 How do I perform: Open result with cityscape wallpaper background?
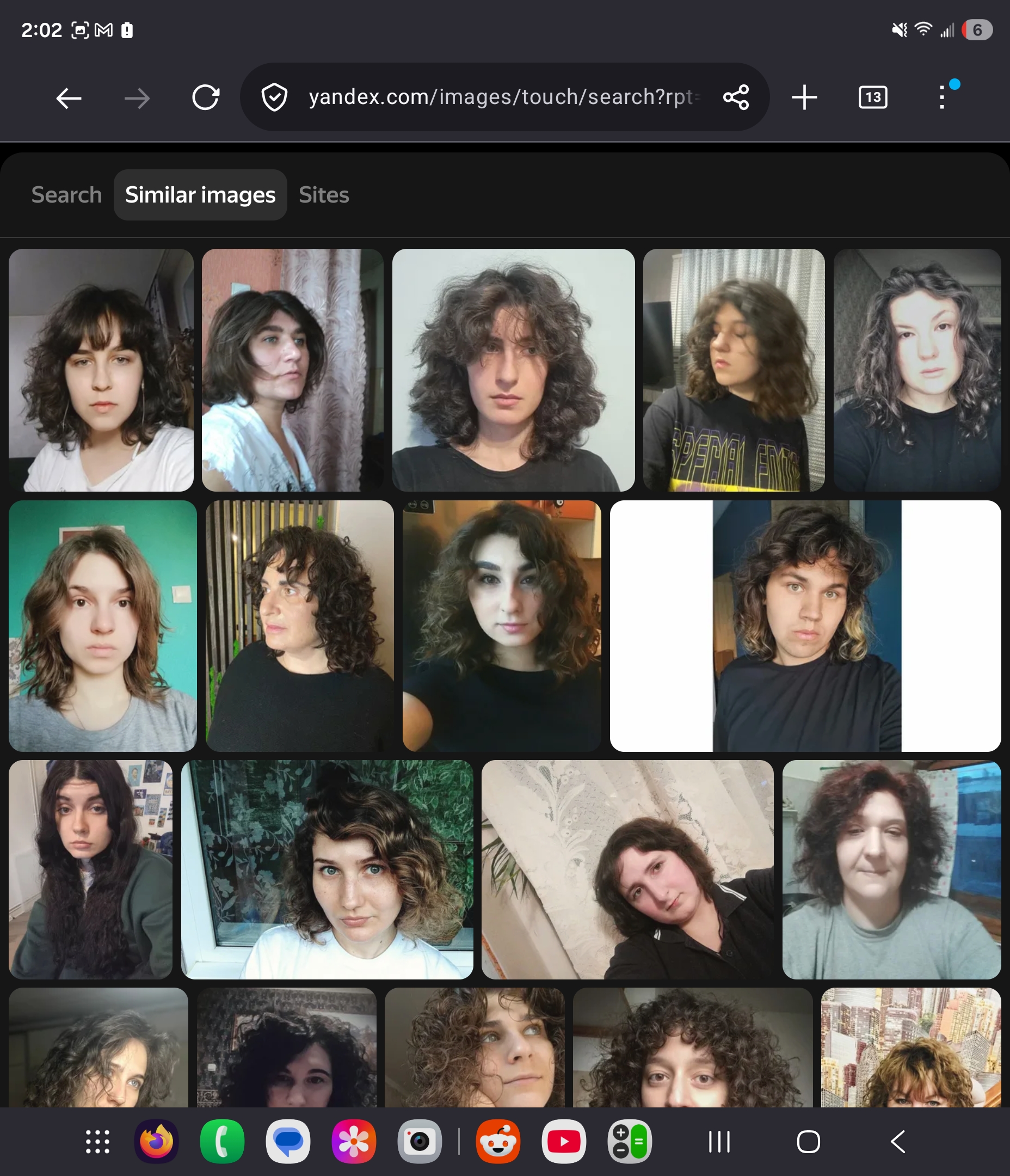(x=911, y=1048)
